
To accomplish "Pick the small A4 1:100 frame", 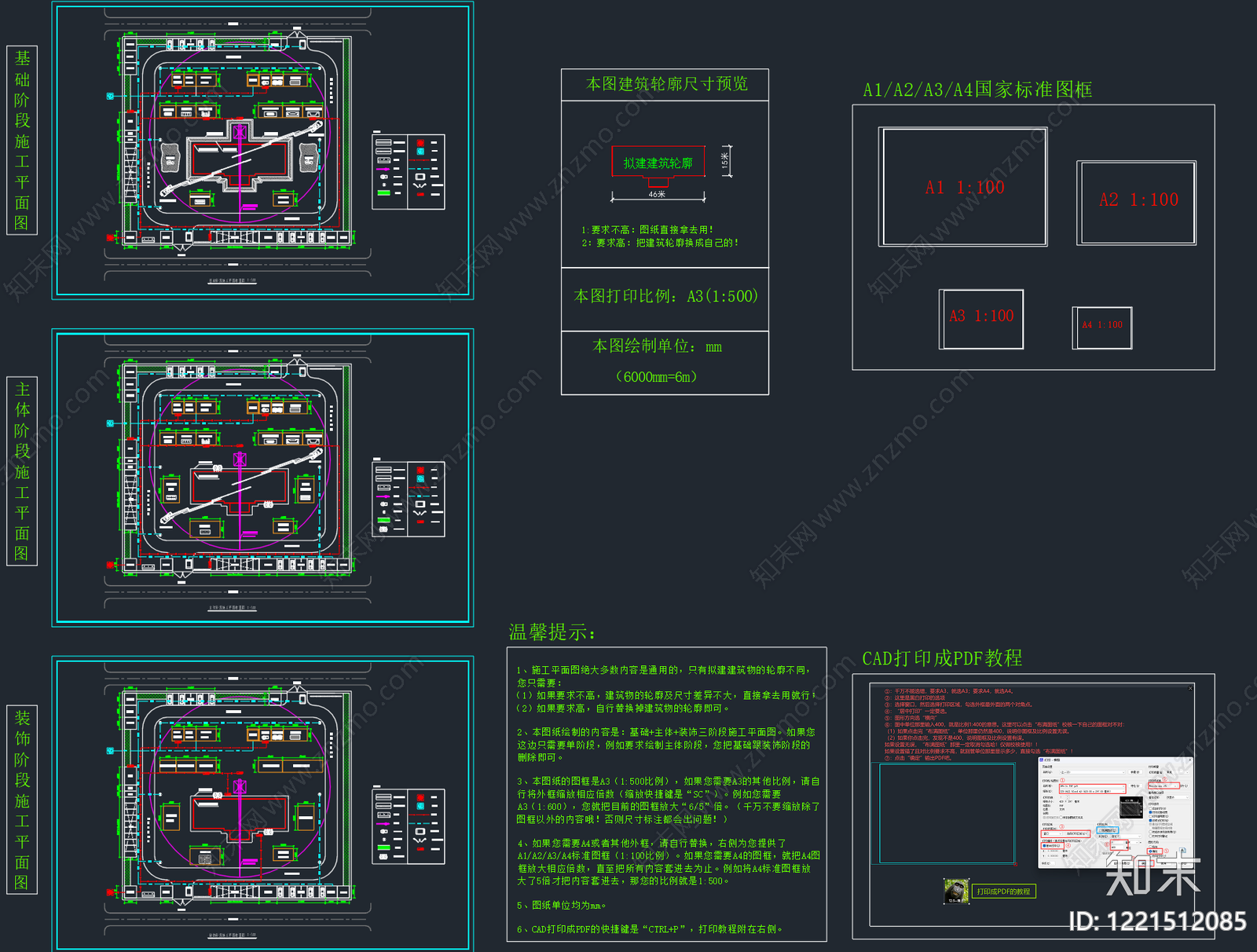I will click(x=1102, y=328).
